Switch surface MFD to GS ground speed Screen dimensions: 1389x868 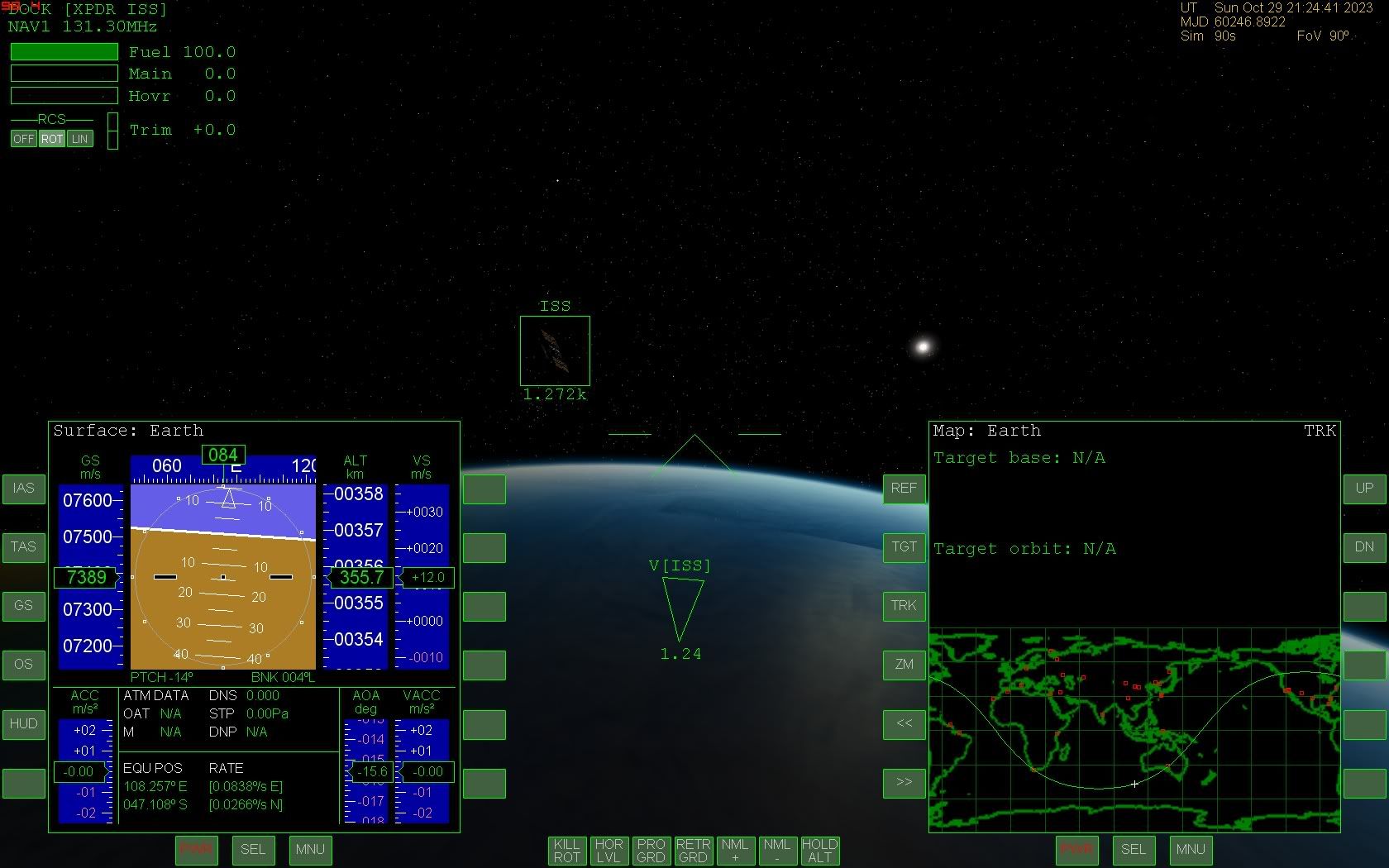point(23,606)
